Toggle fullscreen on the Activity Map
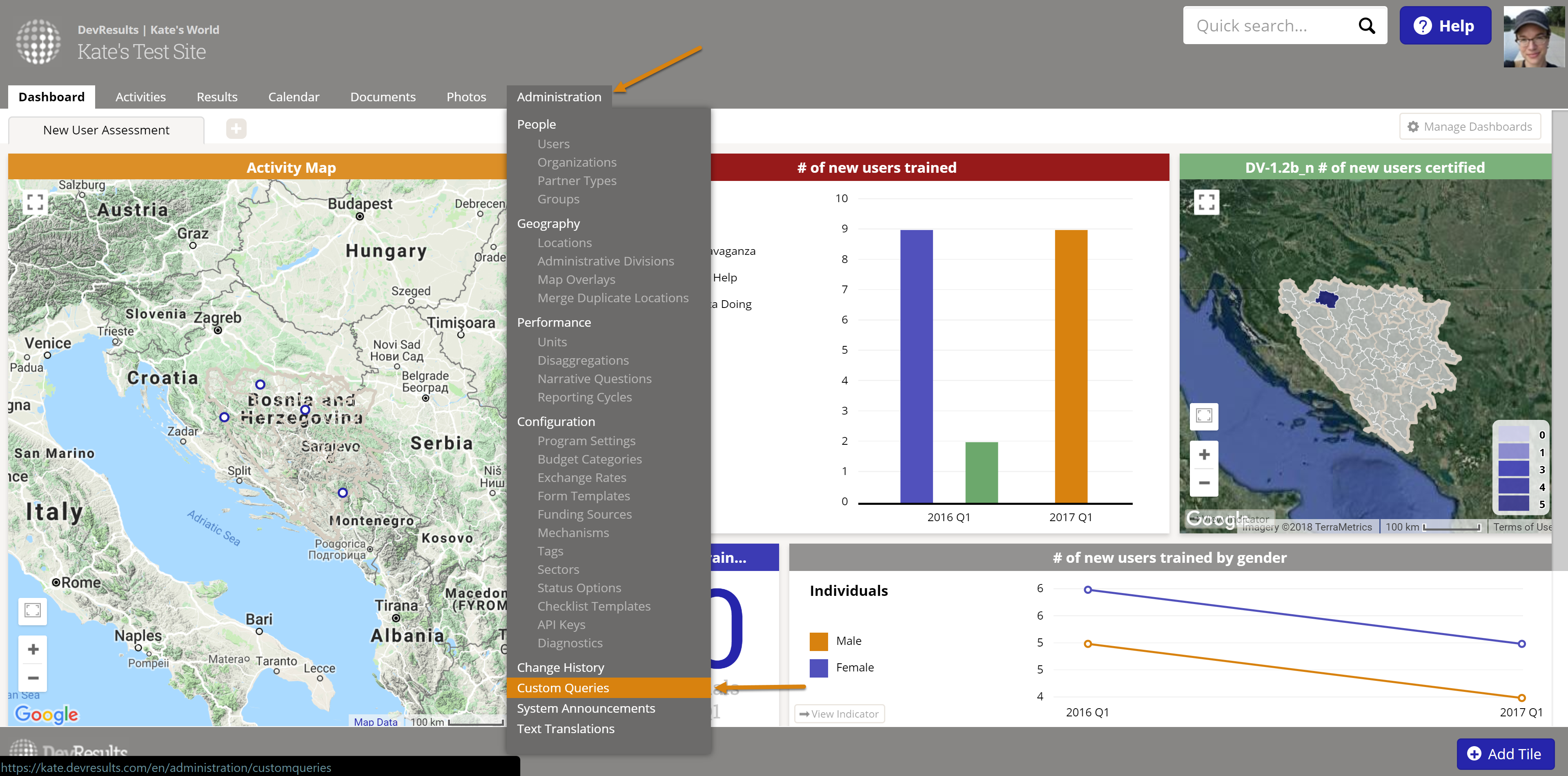The image size is (1568, 776). [35, 201]
